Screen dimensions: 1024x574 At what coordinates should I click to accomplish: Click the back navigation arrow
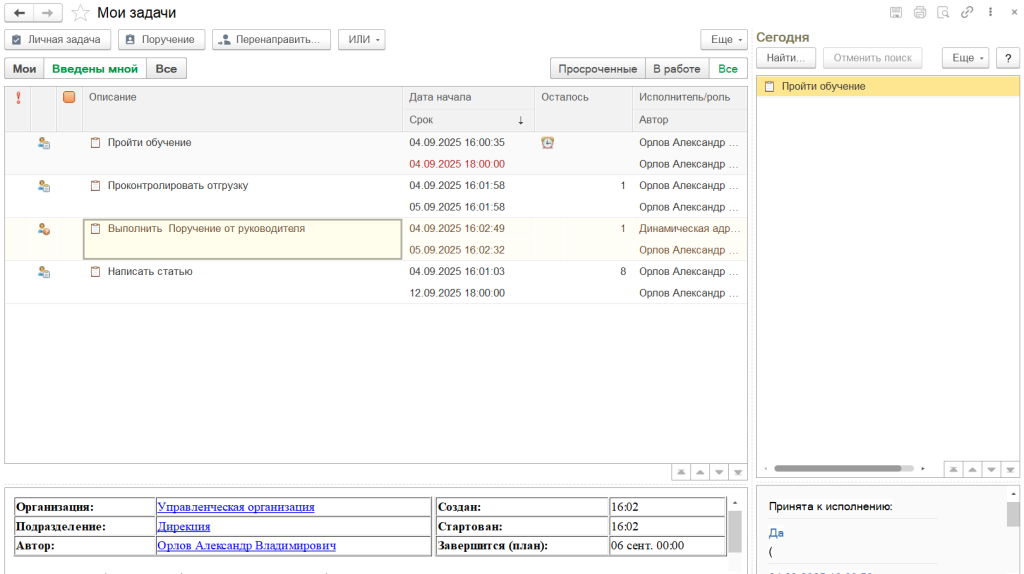coord(19,13)
